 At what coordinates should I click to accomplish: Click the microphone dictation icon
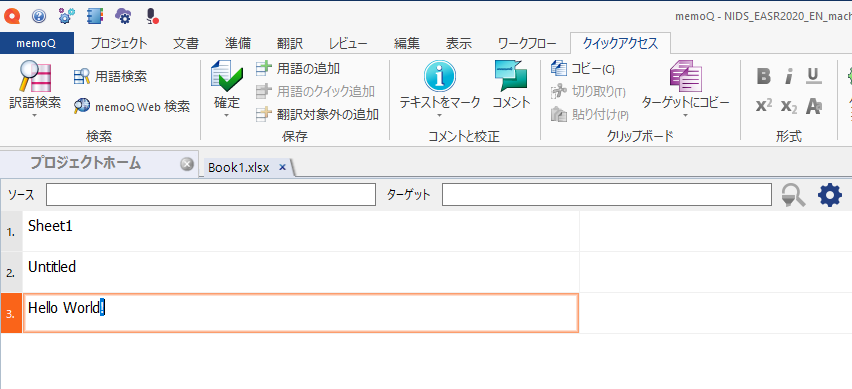(x=152, y=16)
